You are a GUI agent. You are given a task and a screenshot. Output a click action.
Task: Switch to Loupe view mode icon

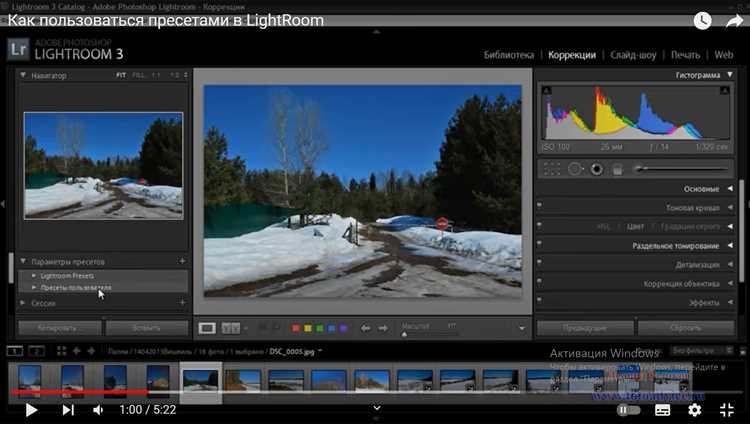[207, 328]
